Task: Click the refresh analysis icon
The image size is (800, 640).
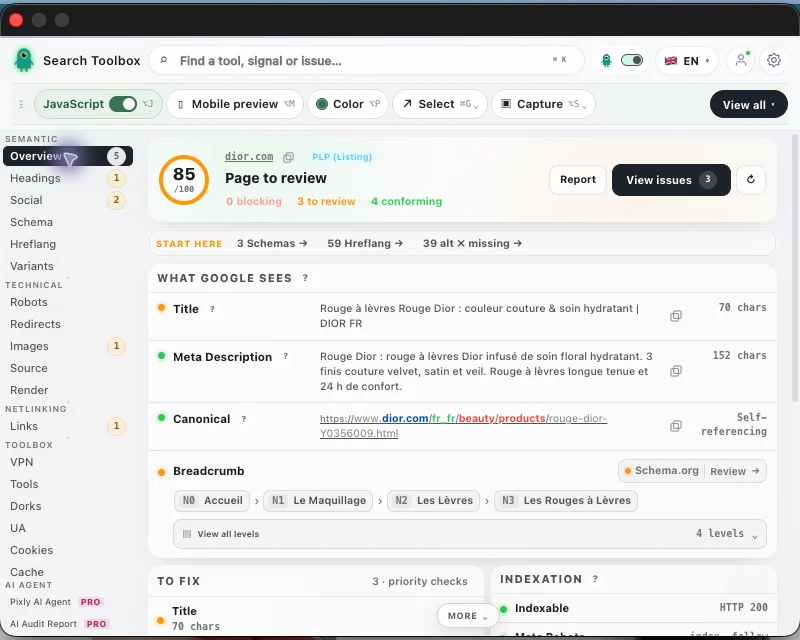Action: (751, 180)
